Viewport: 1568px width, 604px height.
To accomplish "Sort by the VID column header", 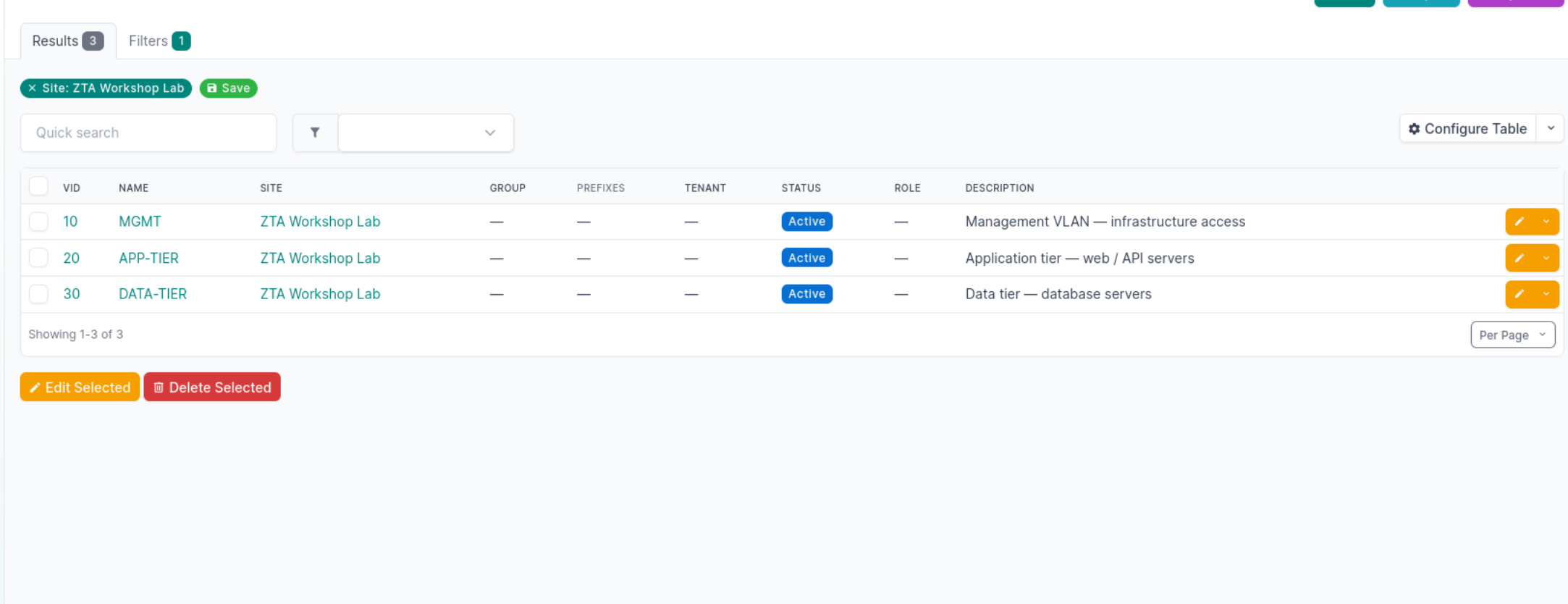I will pos(72,188).
